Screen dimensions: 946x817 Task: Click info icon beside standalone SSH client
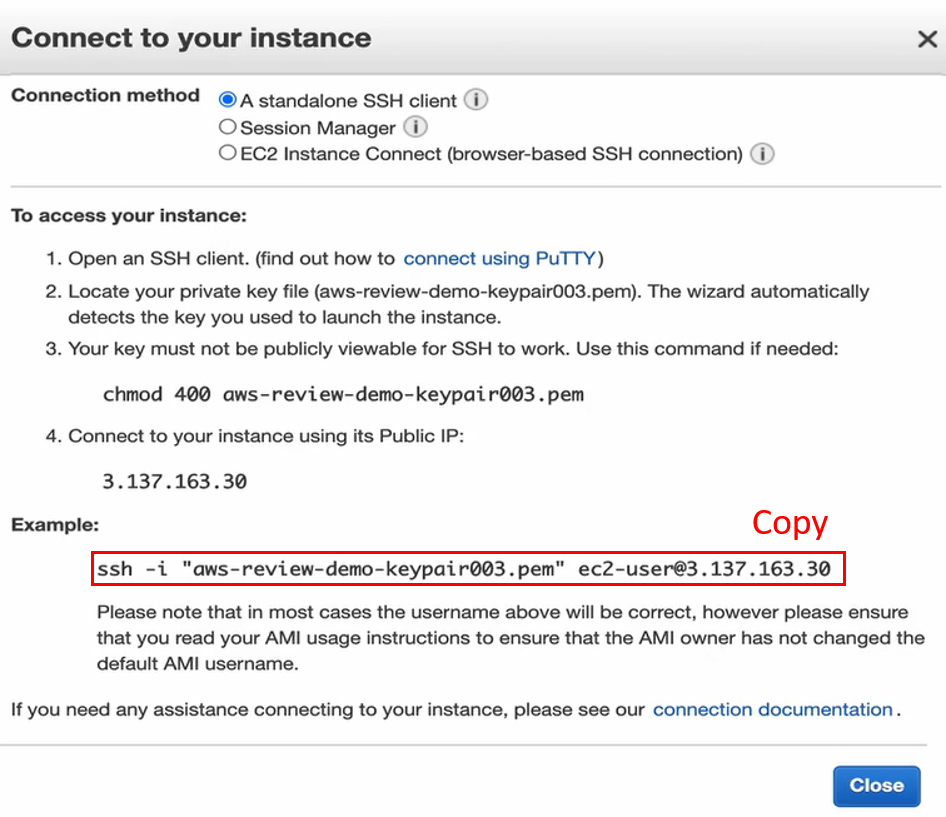coord(477,101)
